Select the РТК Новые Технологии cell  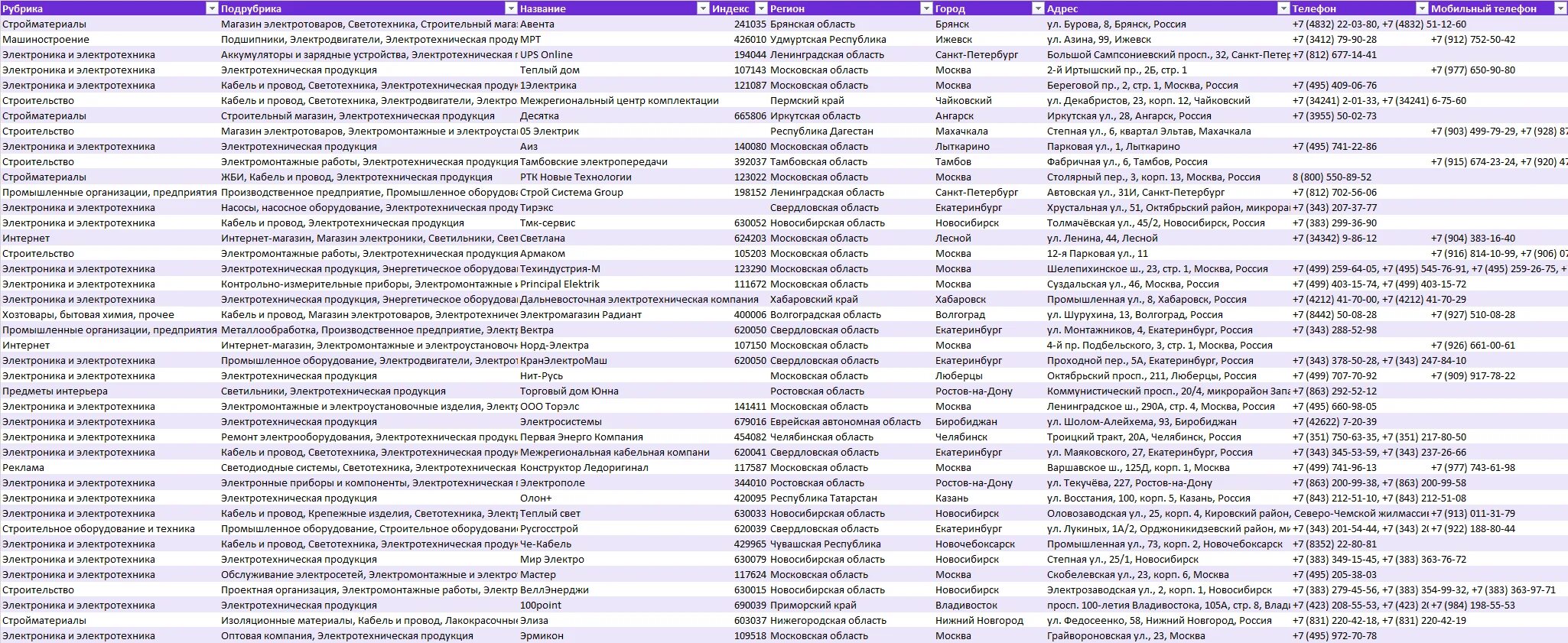(x=613, y=177)
